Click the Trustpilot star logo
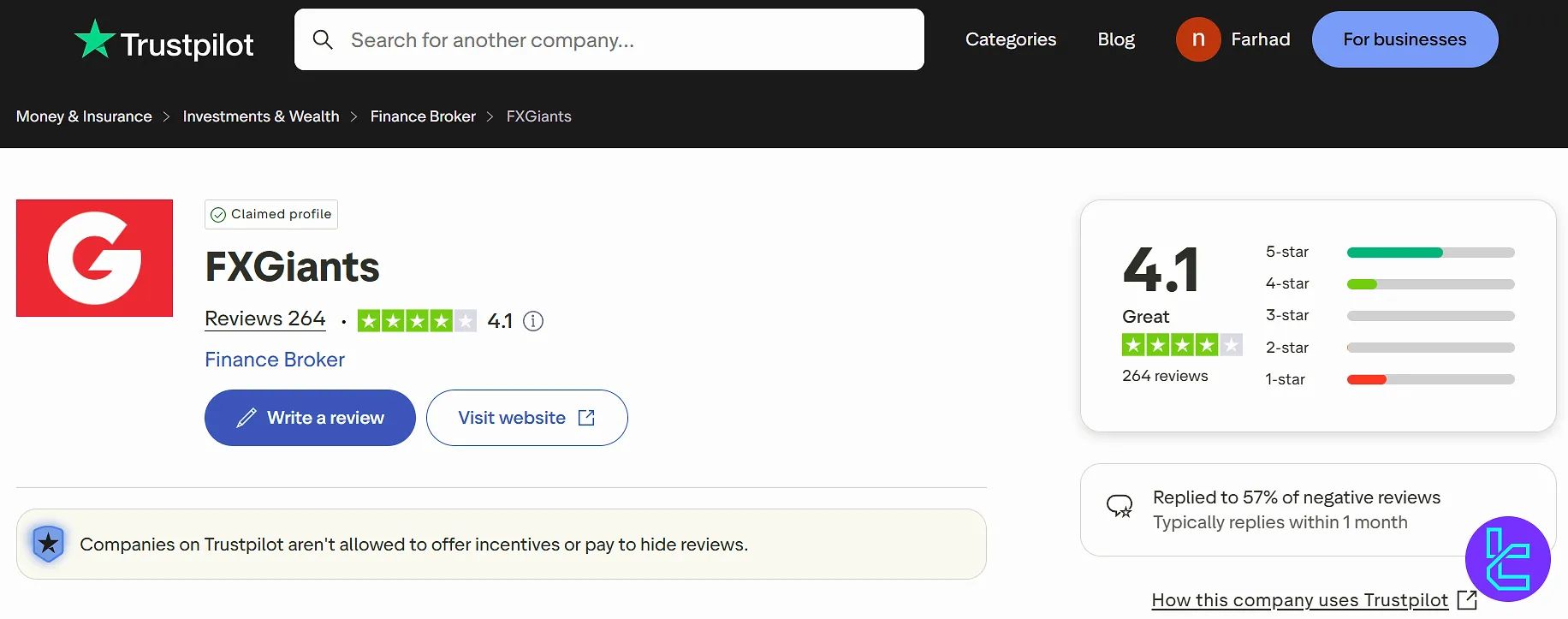Screen dimensions: 1568x619 (94, 39)
